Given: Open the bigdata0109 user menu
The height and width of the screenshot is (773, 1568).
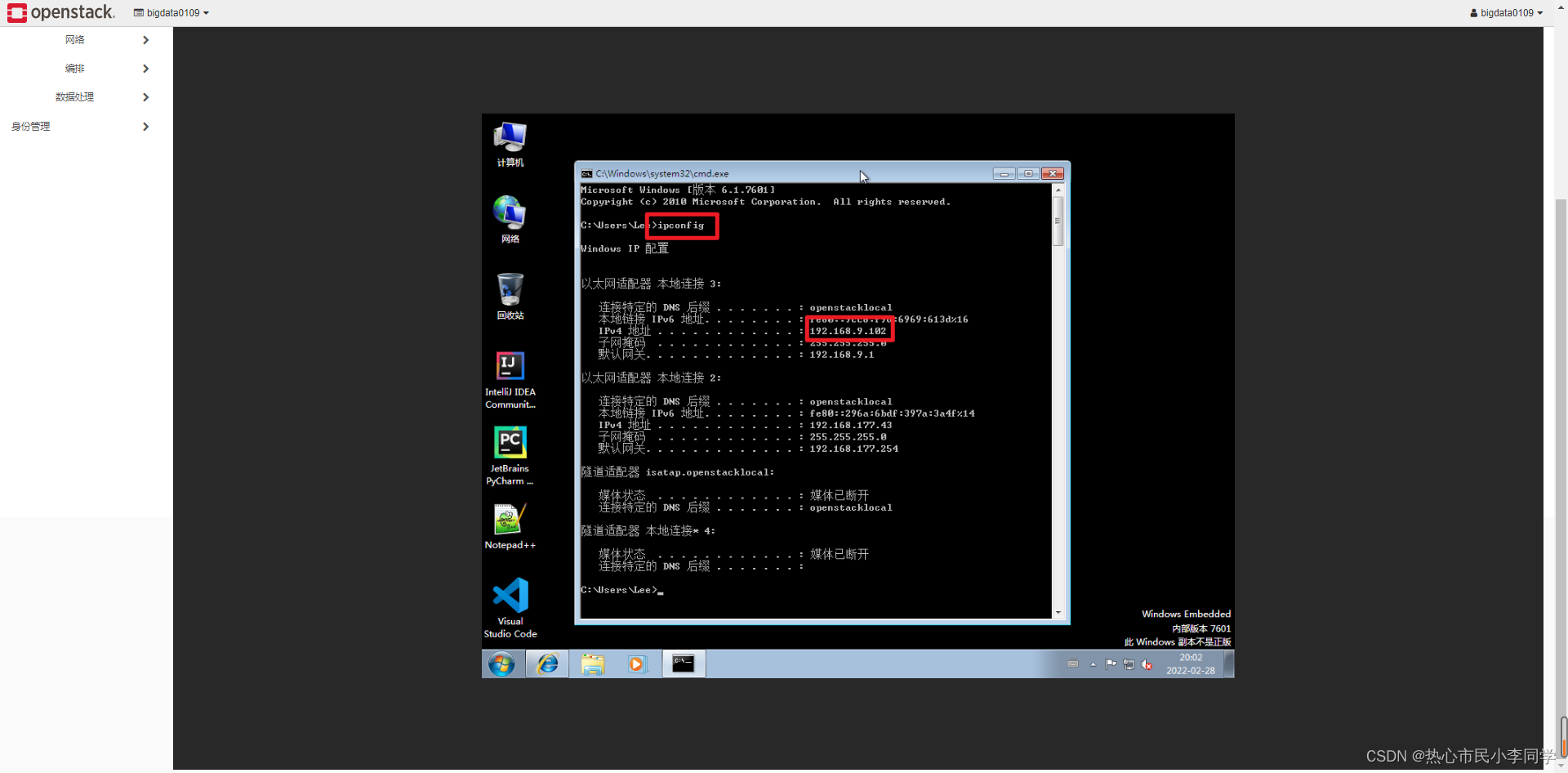Looking at the screenshot, I should click(1506, 13).
